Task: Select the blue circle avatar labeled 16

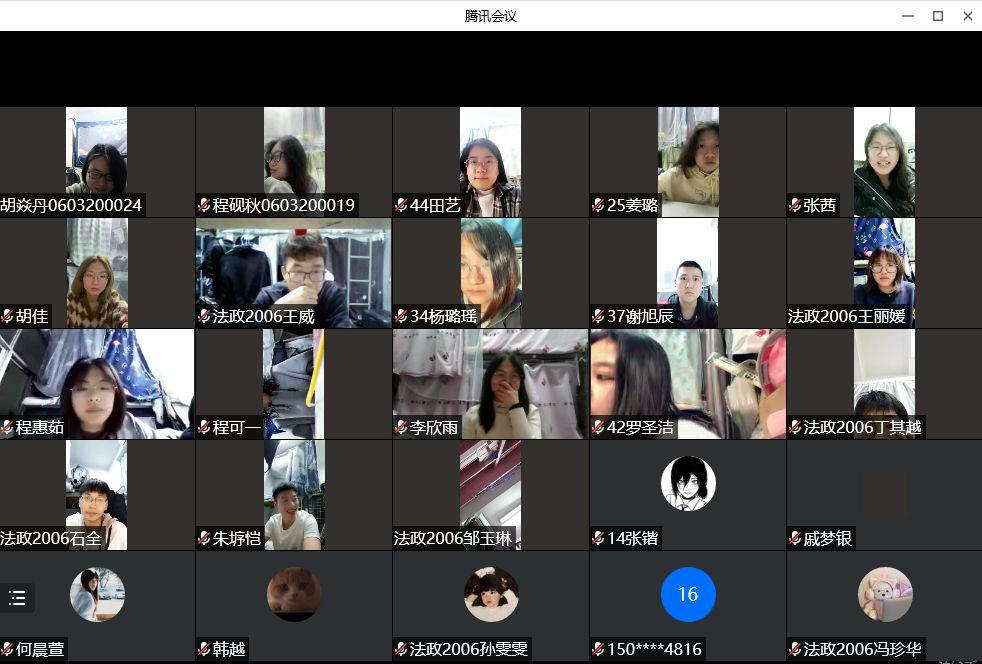Action: coord(688,594)
